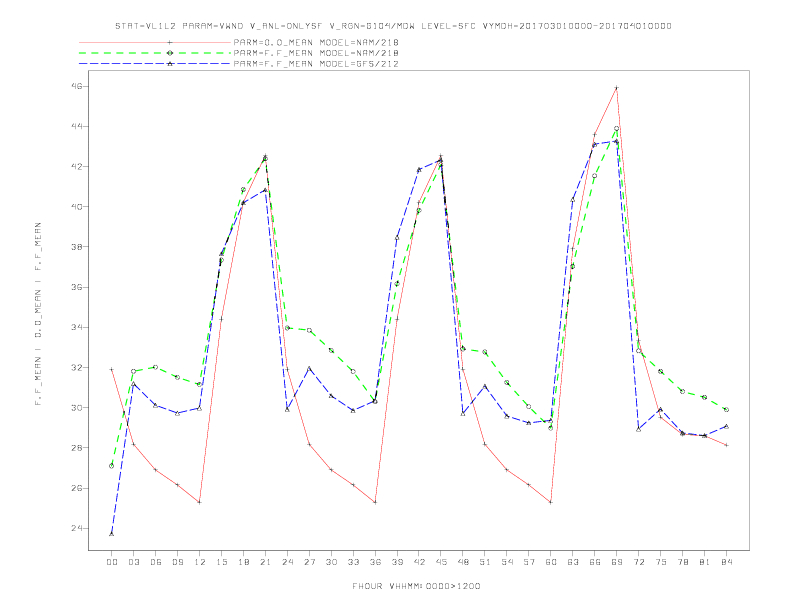
Task: Click x-axis forecast hour label 18
Action: (x=243, y=562)
